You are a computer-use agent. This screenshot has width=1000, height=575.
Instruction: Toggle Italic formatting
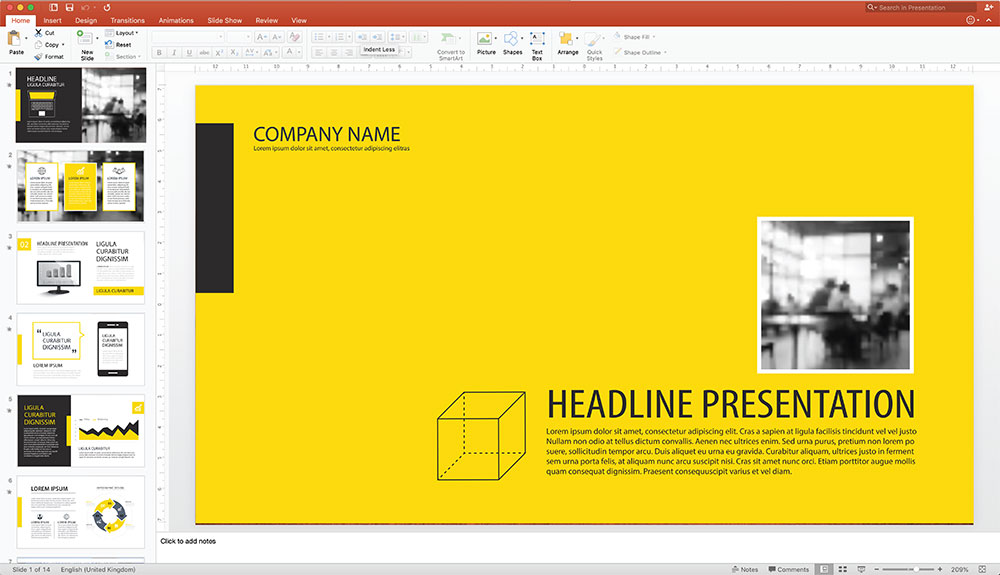(173, 52)
